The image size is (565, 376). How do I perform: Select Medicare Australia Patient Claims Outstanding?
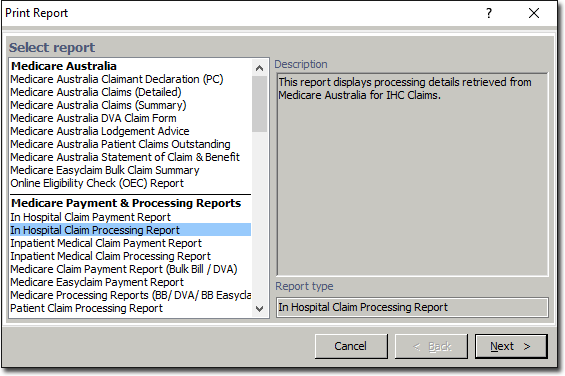coord(120,144)
